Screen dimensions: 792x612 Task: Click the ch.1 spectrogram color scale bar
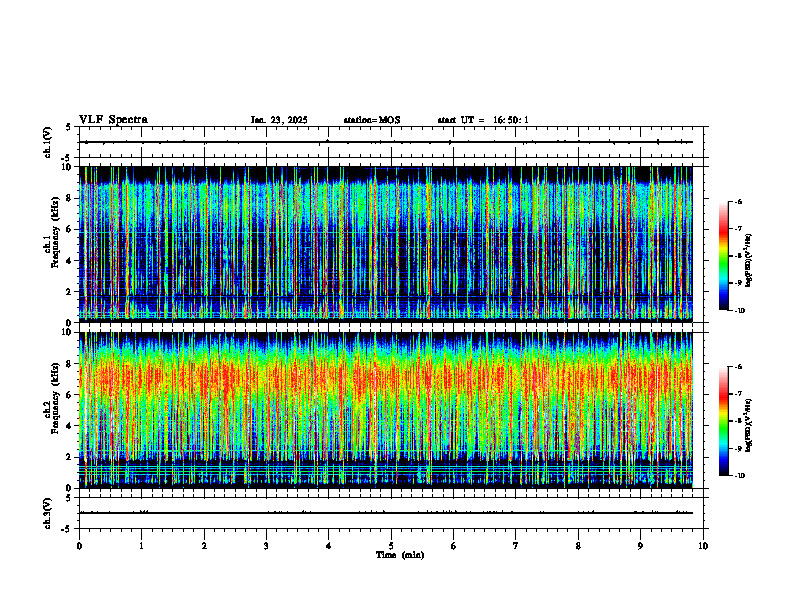[723, 256]
